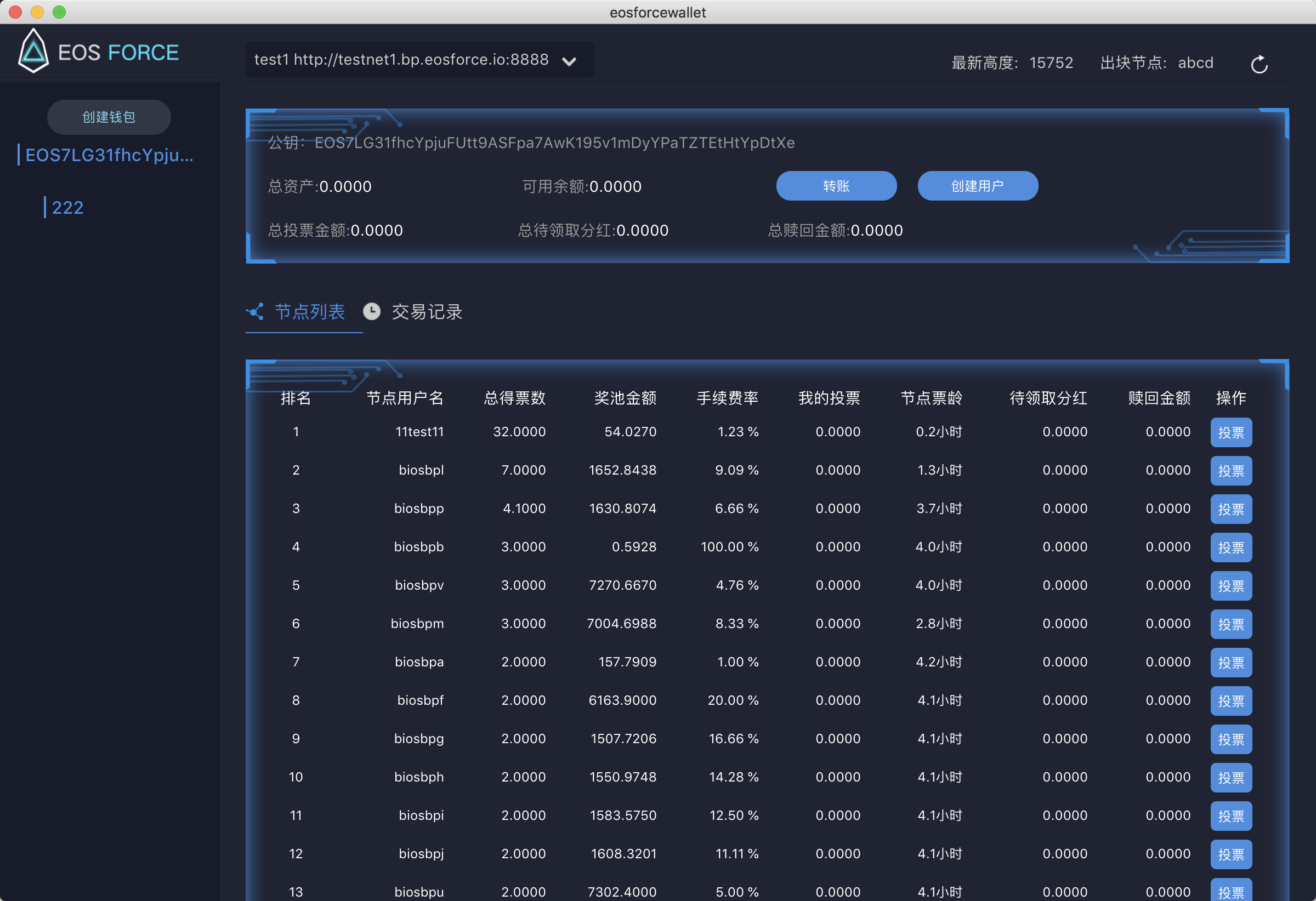The height and width of the screenshot is (901, 1316).
Task: Click the dropdown chevron beside testnet URL
Action: 569,61
